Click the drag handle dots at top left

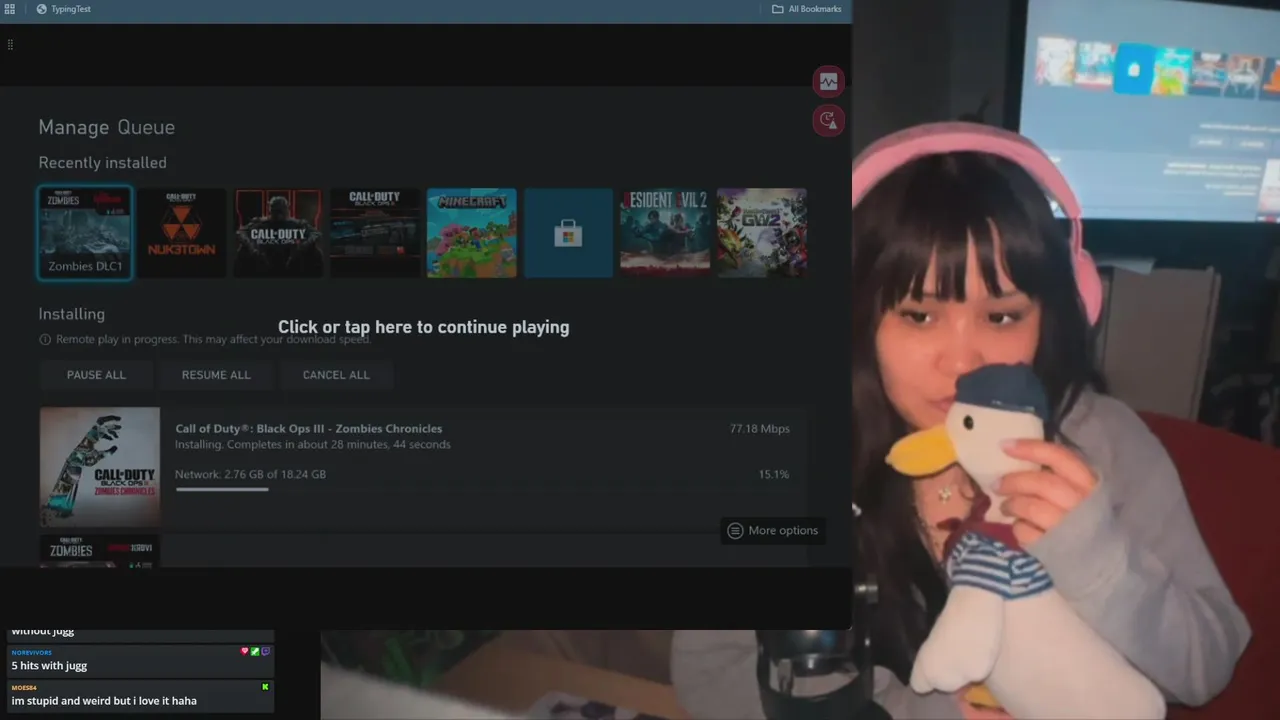point(10,45)
